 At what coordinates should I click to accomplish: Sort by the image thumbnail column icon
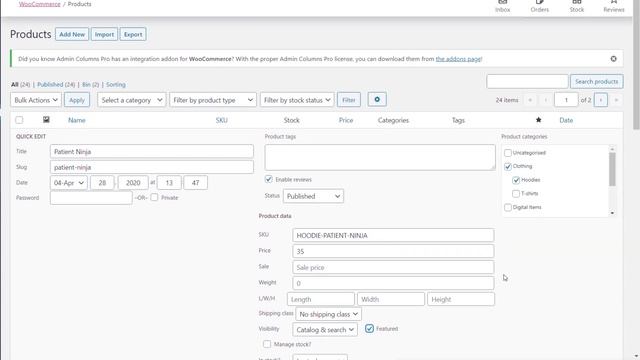(x=46, y=120)
